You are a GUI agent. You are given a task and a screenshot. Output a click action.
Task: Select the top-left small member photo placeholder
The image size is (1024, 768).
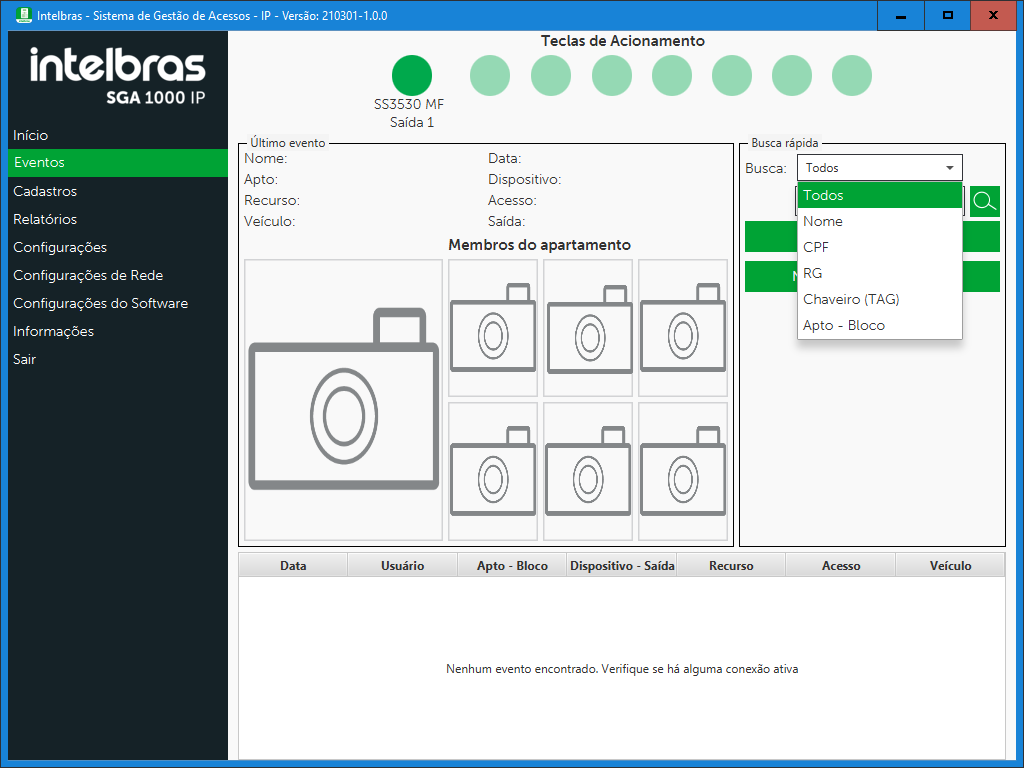(x=492, y=328)
